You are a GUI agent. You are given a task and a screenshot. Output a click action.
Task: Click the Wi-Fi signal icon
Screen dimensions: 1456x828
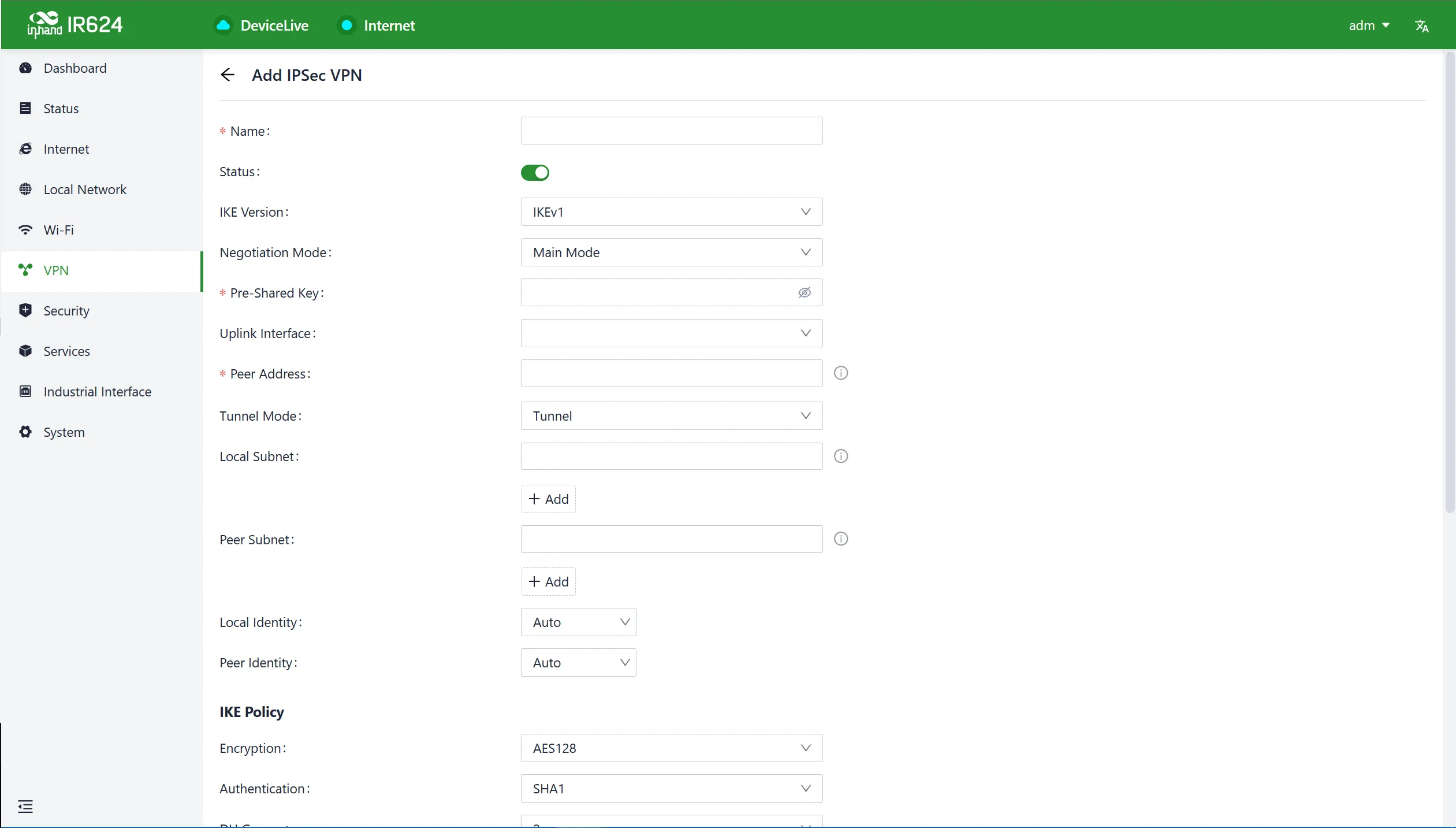point(25,230)
